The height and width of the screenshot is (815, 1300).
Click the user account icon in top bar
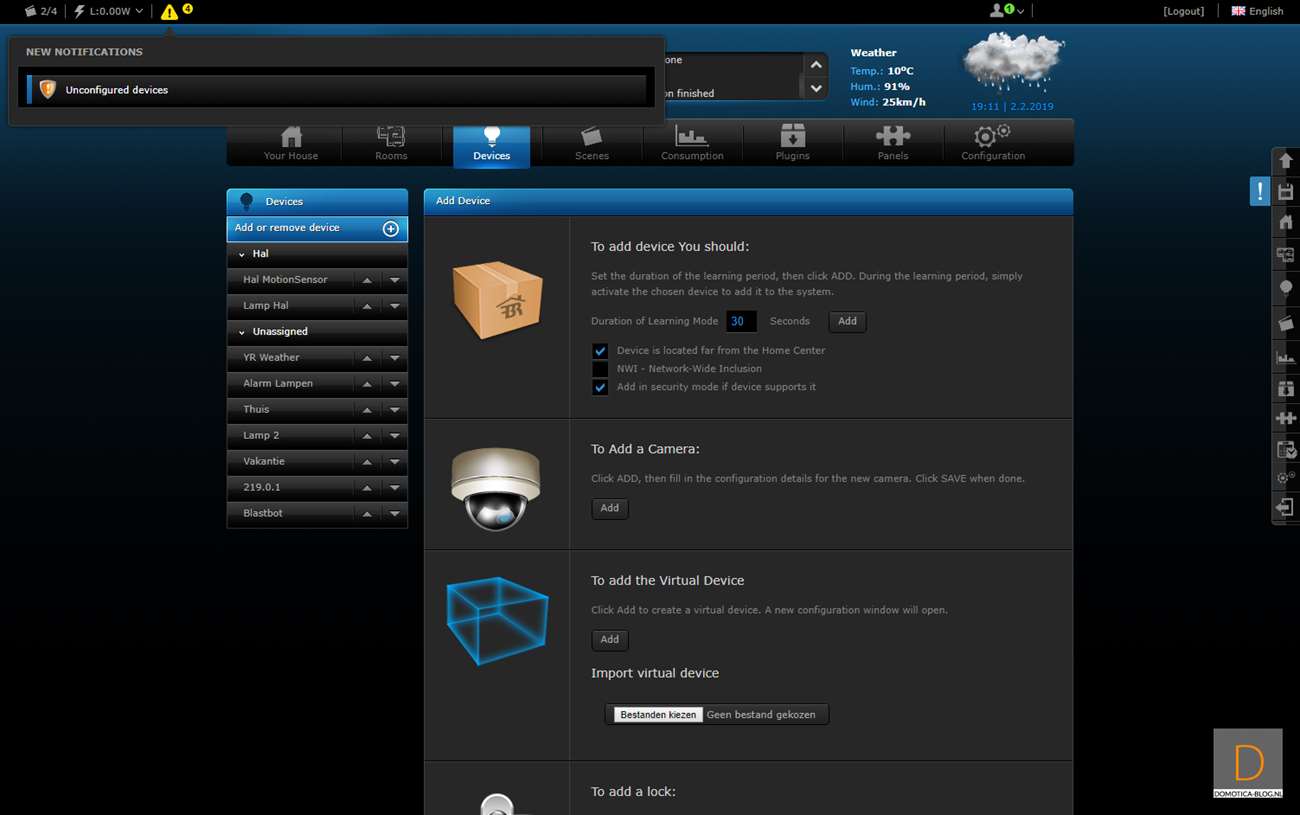point(997,11)
